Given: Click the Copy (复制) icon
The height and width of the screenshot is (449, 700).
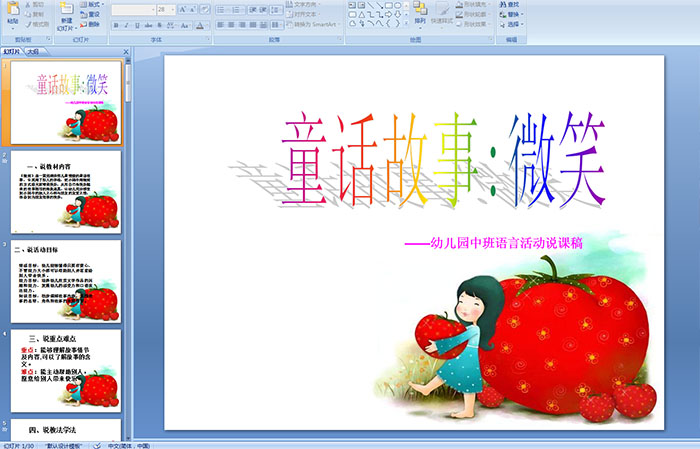Looking at the screenshot, I should click(x=28, y=14).
